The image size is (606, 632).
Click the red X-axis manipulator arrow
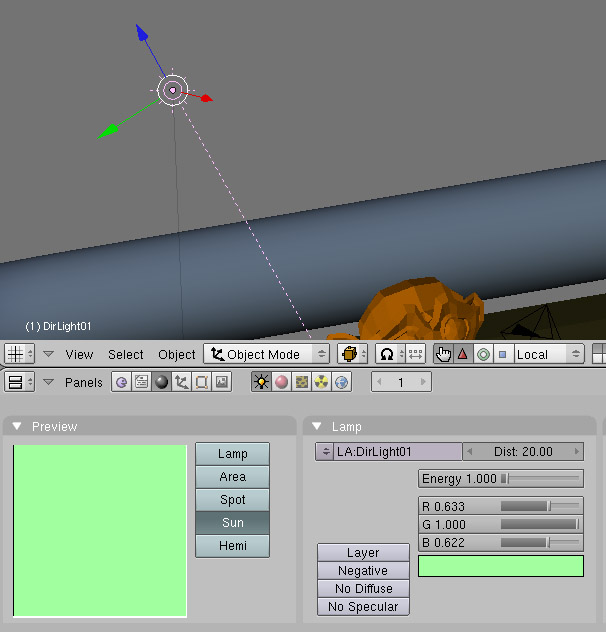[206, 98]
